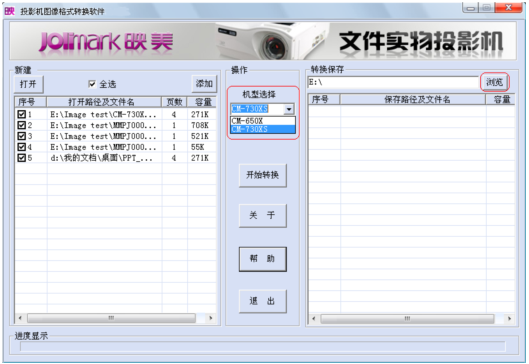This screenshot has width=529, height=364.
Task: Click the left list horizontal scrollbar thumb
Action: click(111, 318)
